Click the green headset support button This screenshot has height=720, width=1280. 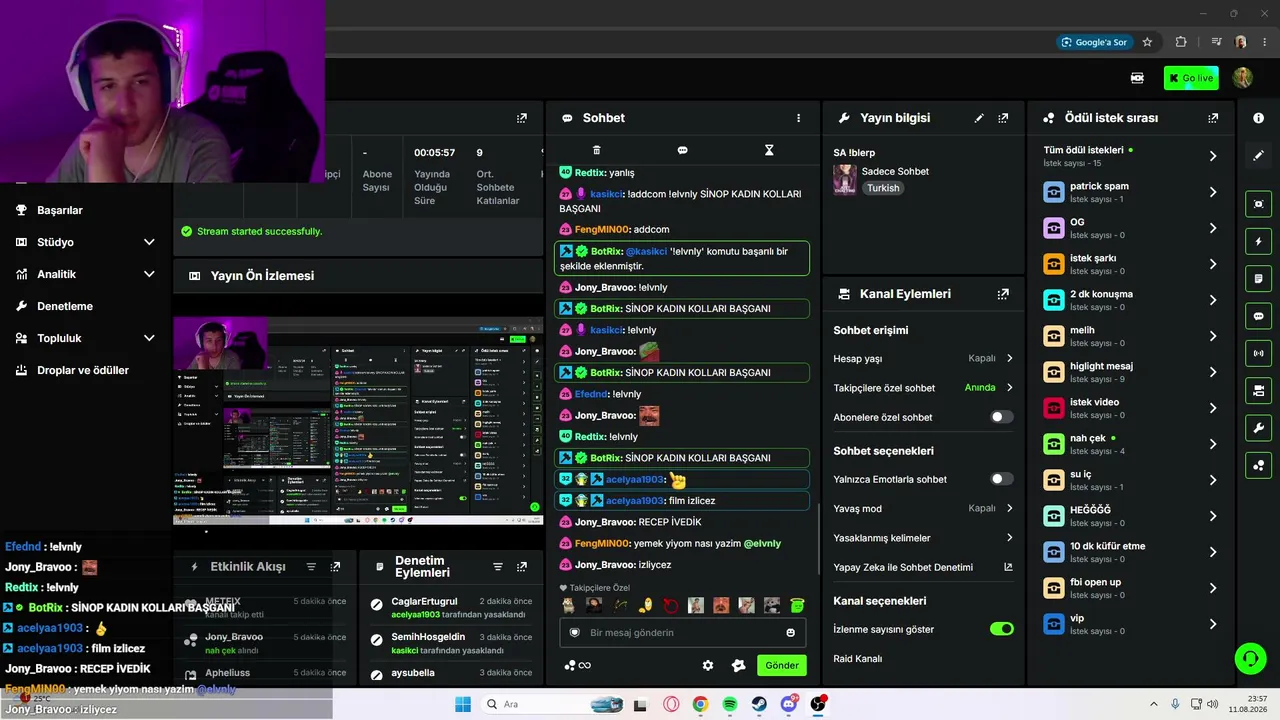tap(1250, 658)
